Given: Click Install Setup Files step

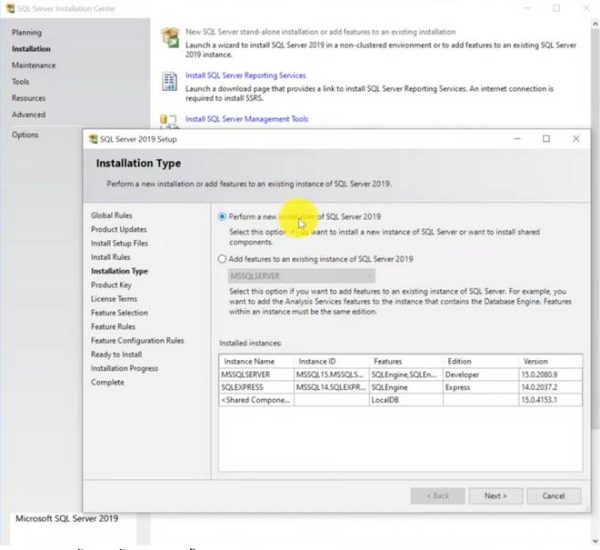Looking at the screenshot, I should click(119, 243).
